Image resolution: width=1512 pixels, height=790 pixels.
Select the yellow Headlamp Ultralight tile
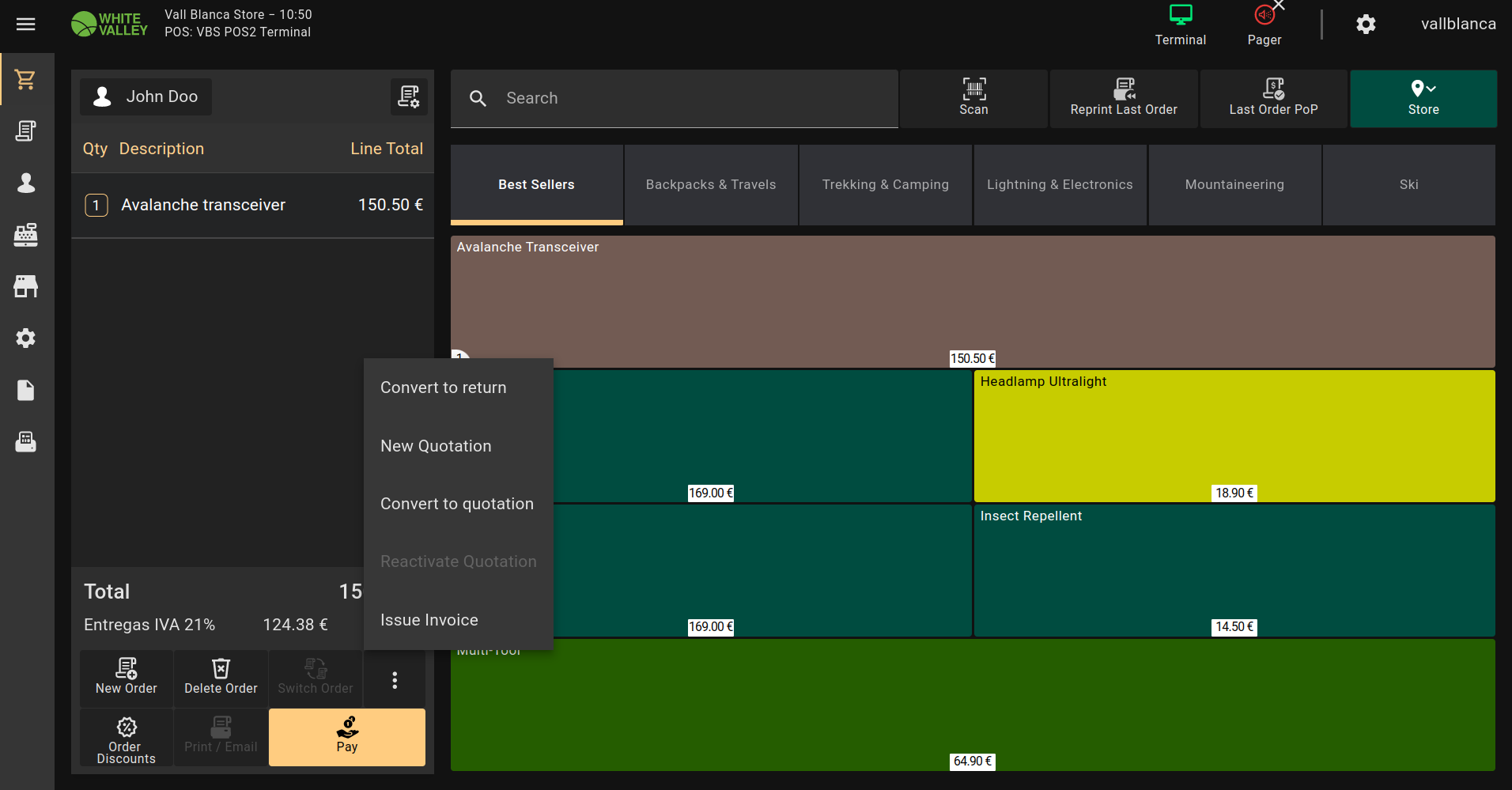(1234, 436)
